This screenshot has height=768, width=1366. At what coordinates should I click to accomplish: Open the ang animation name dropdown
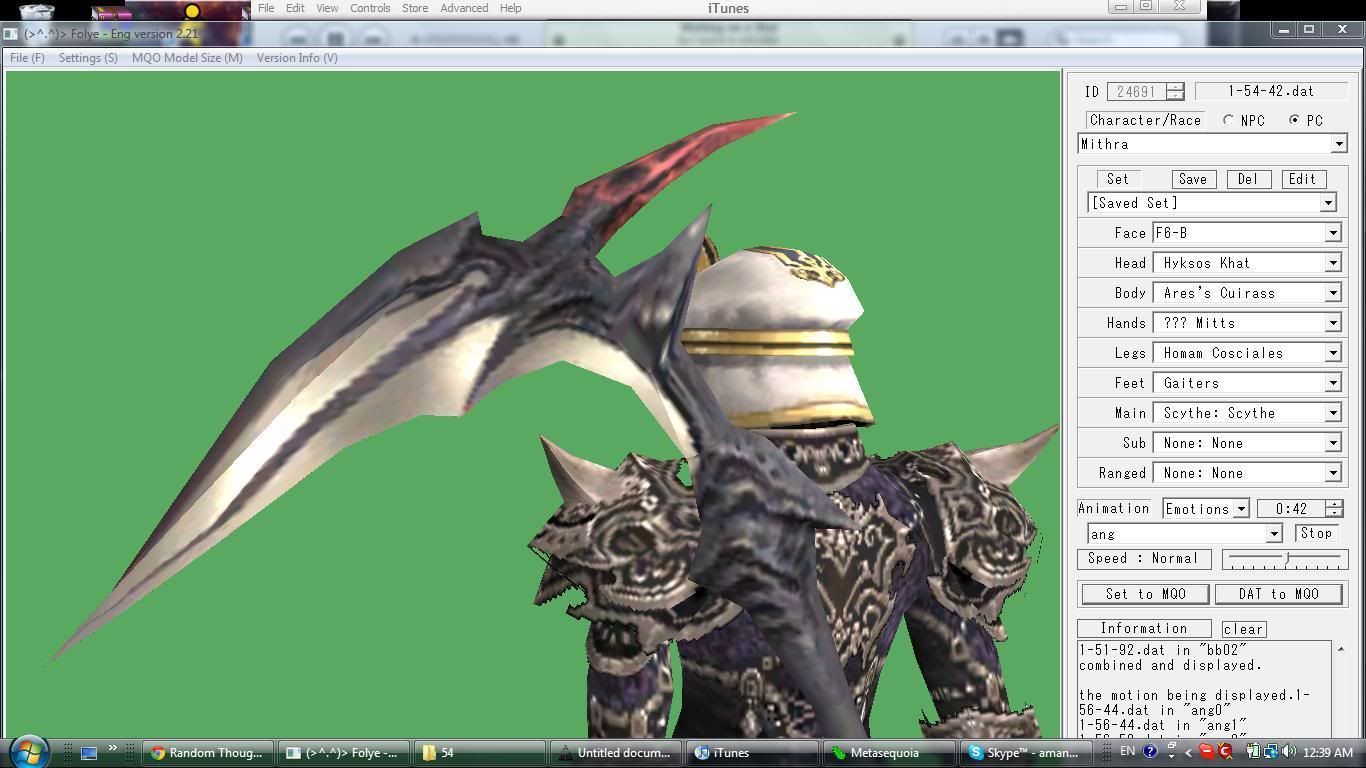coord(1273,534)
